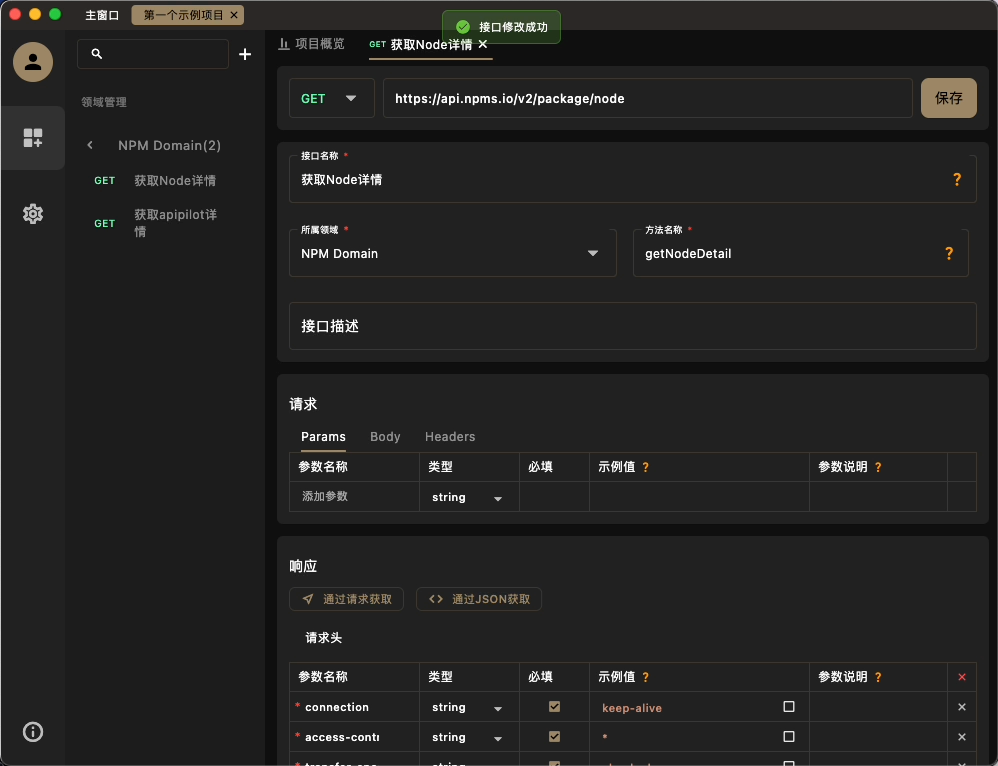Viewport: 998px width, 766px height.
Task: Delete the connection row
Action: (962, 707)
